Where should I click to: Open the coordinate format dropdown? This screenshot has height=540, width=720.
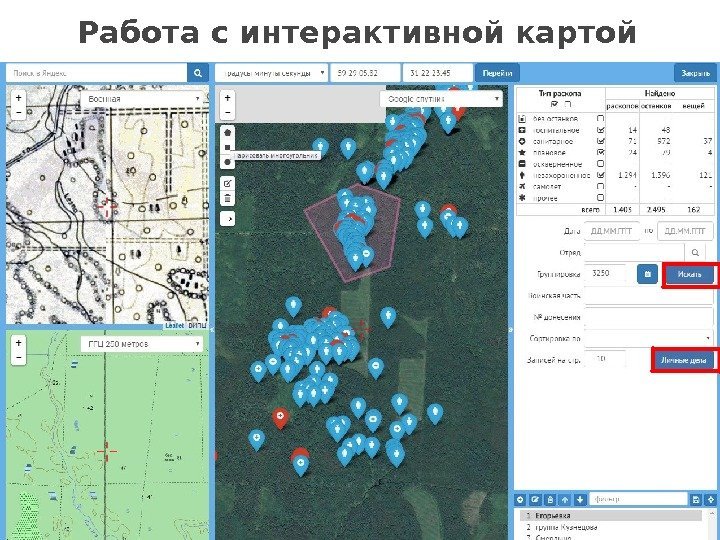pyautogui.click(x=271, y=73)
